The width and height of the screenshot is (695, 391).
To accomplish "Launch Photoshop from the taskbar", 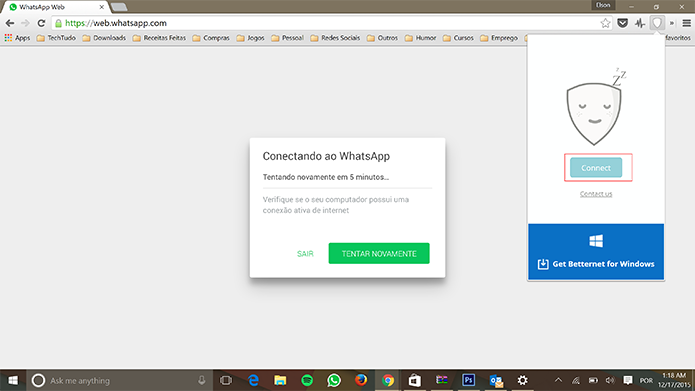I will click(x=469, y=380).
